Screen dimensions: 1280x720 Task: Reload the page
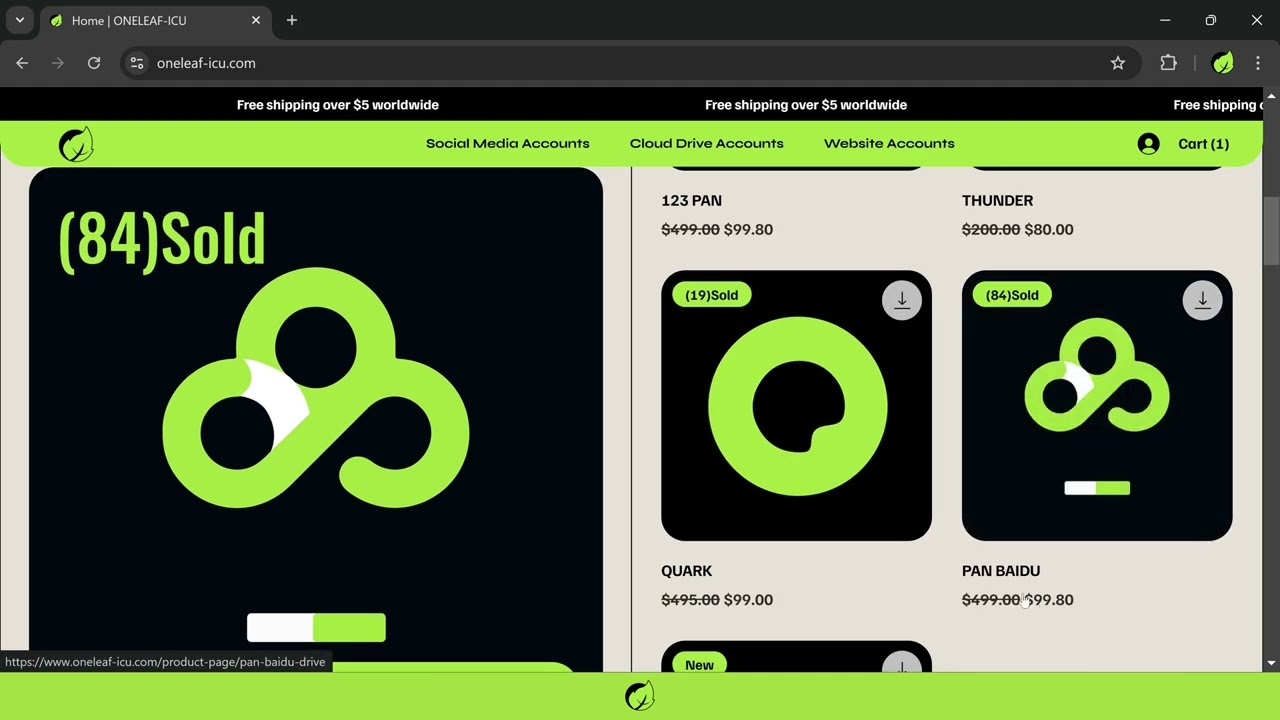click(x=94, y=63)
